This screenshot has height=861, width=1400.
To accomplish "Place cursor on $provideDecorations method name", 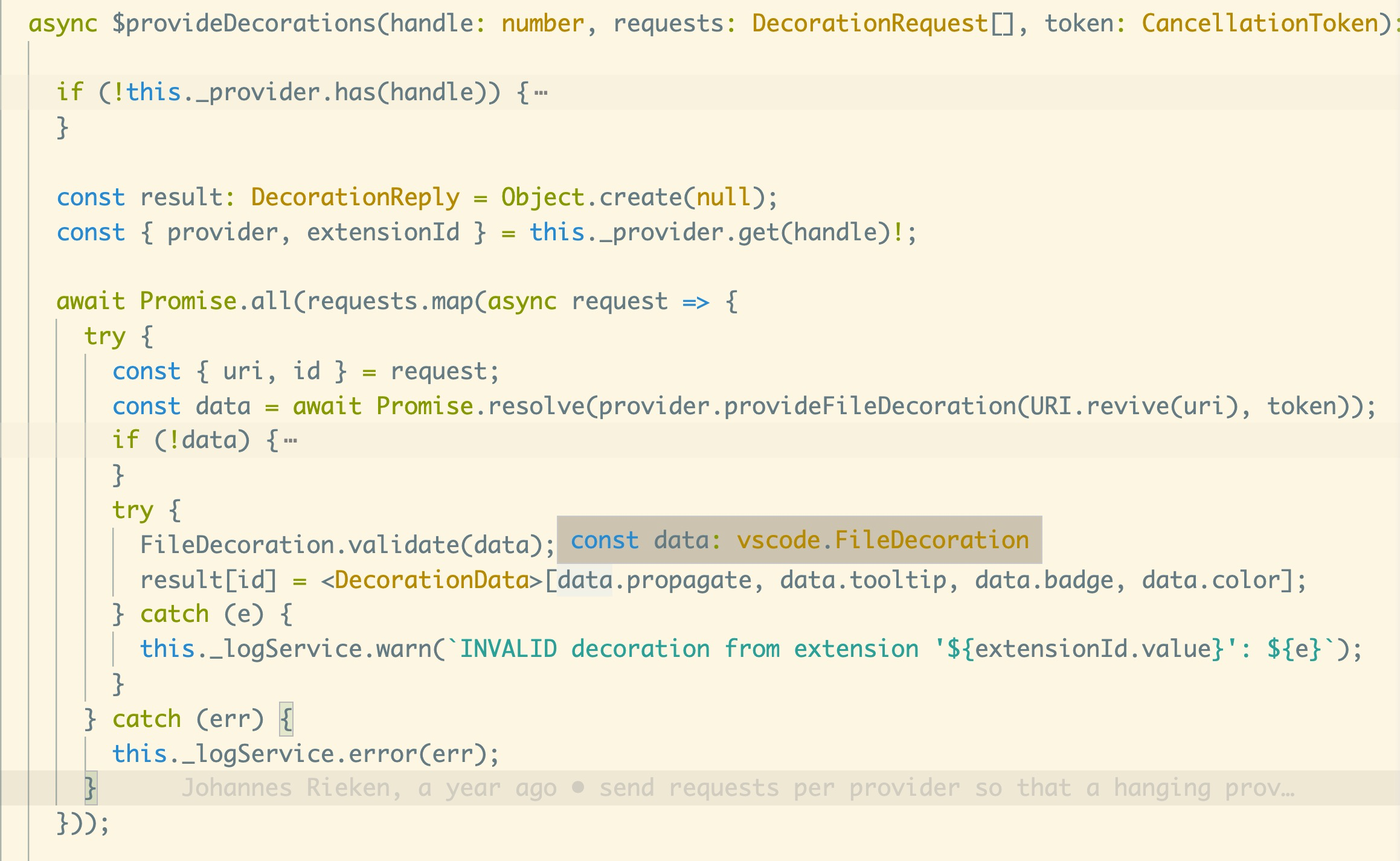I will coord(244,24).
